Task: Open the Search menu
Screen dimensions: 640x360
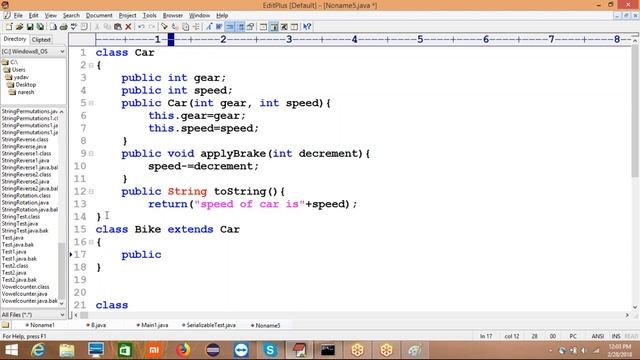Action: click(x=71, y=16)
